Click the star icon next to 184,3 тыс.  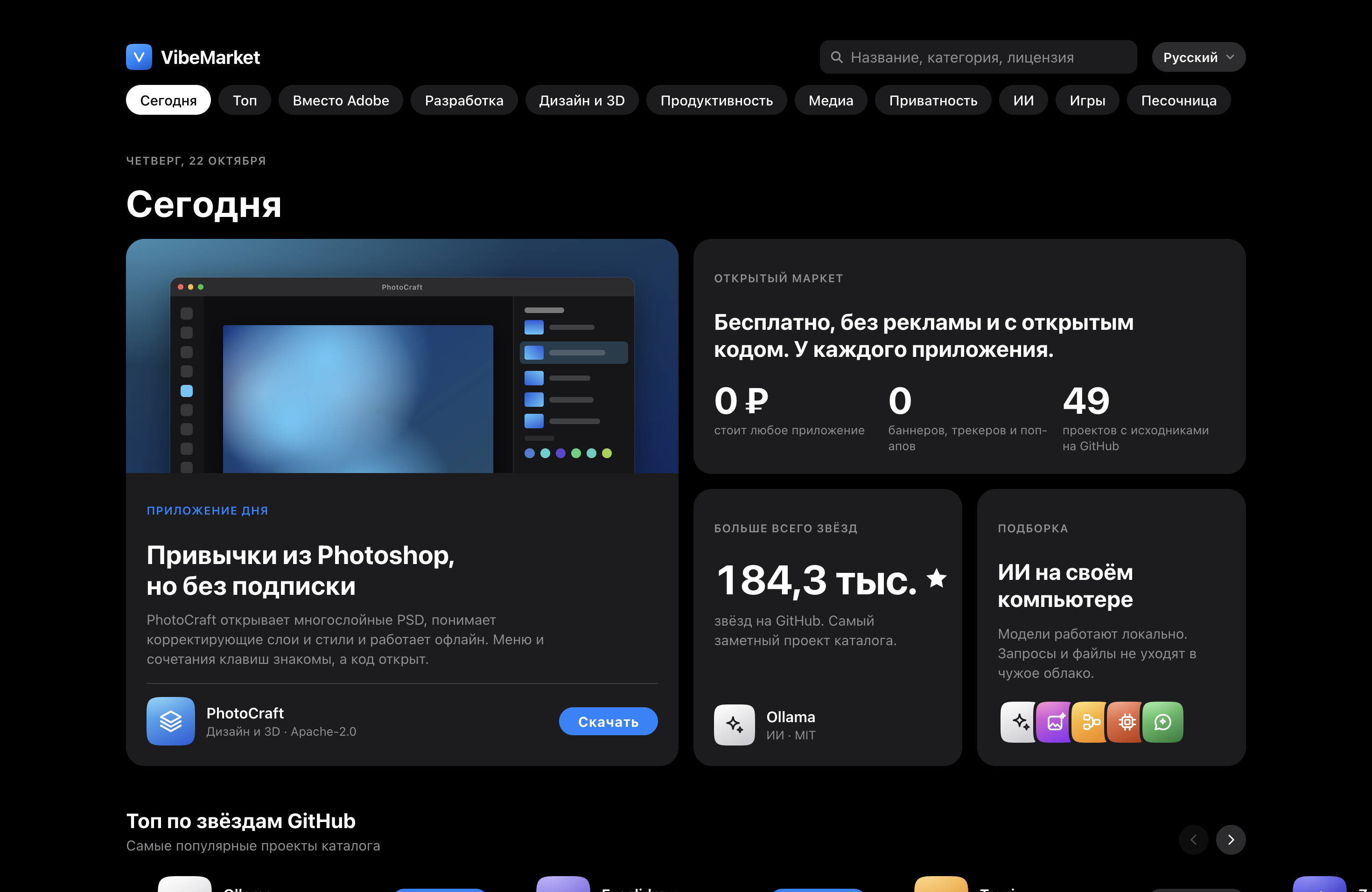[x=937, y=578]
